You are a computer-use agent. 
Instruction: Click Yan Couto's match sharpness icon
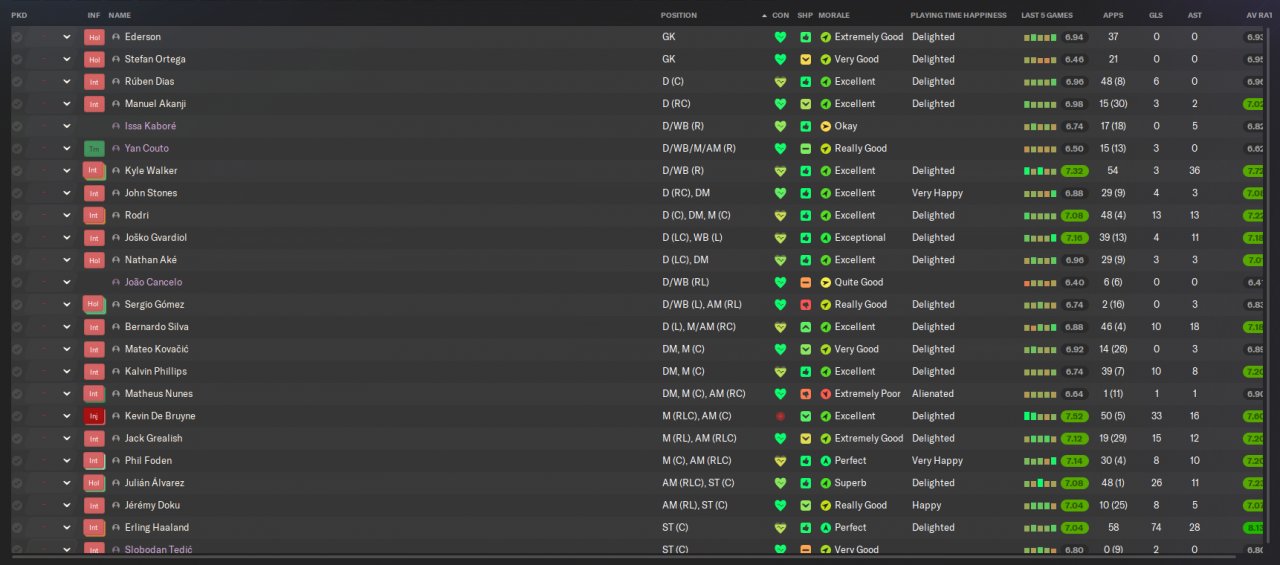click(x=806, y=148)
